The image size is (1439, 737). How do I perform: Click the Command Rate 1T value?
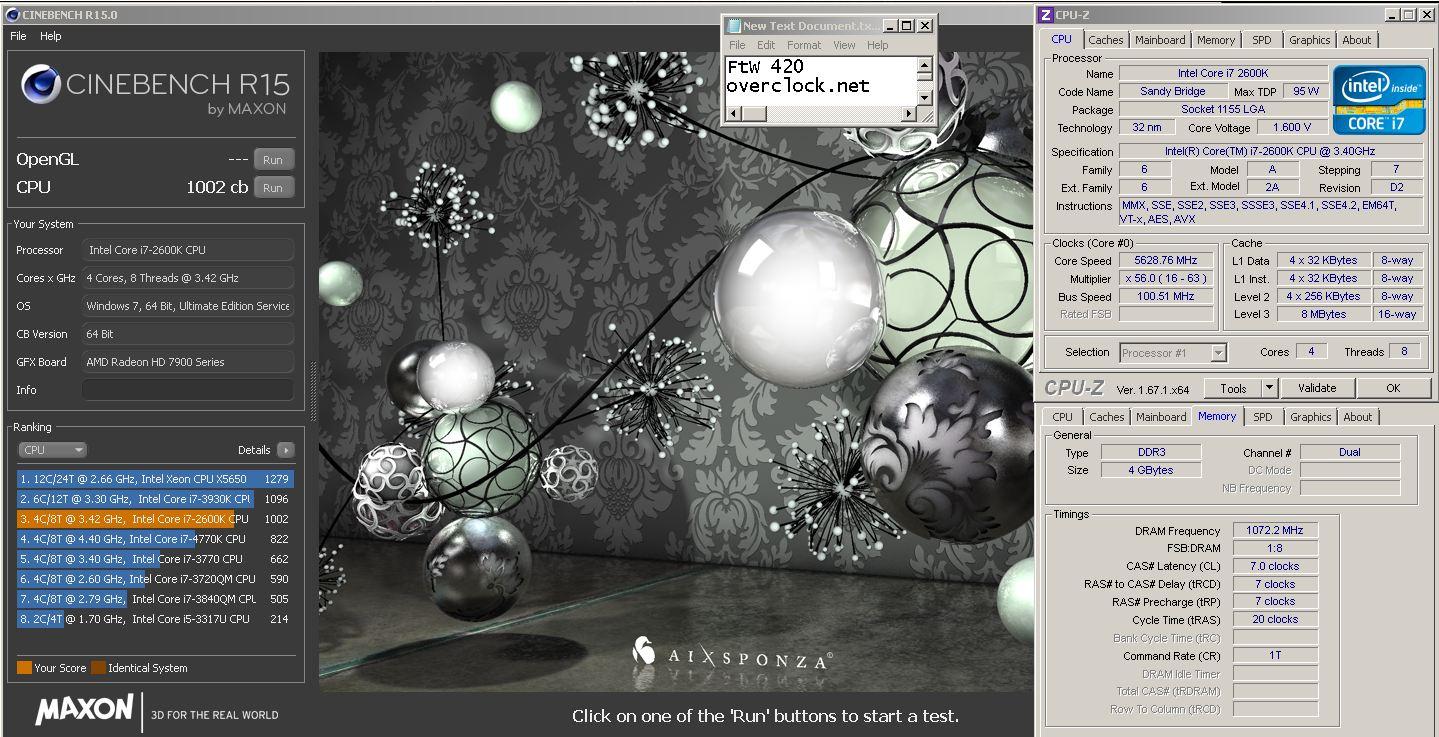tap(1275, 656)
